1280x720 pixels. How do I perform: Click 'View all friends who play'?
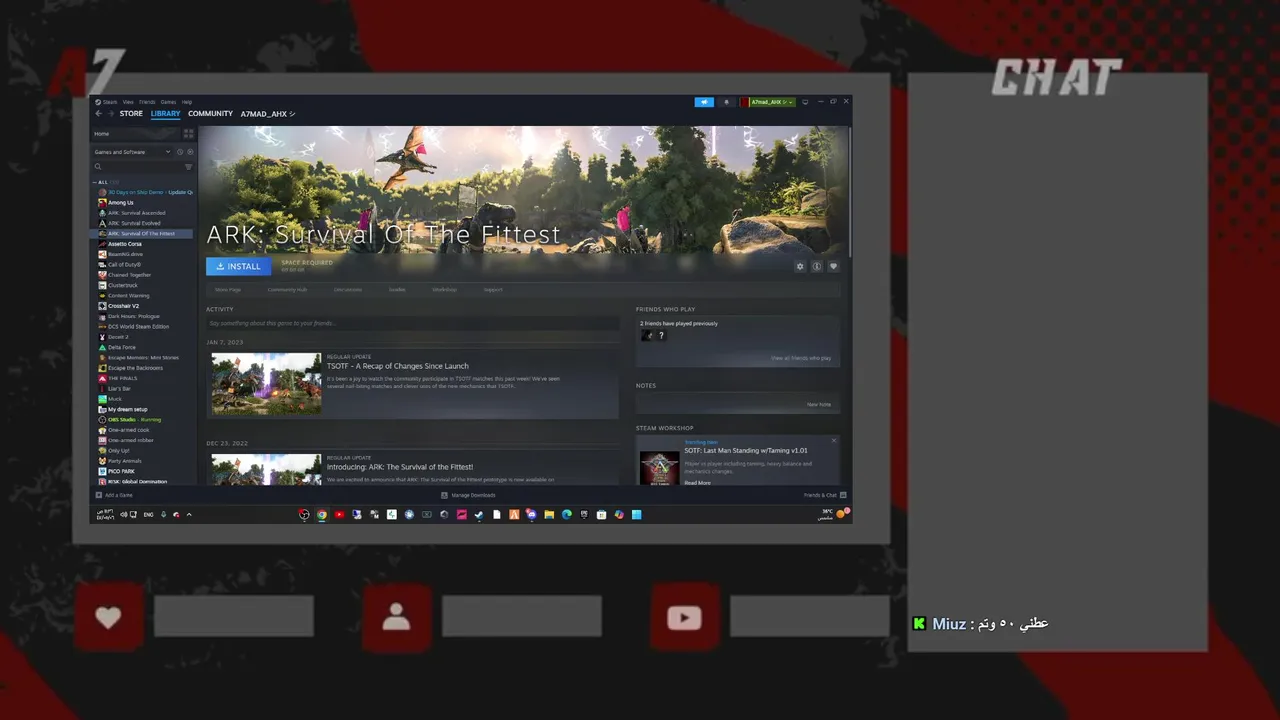(800, 358)
